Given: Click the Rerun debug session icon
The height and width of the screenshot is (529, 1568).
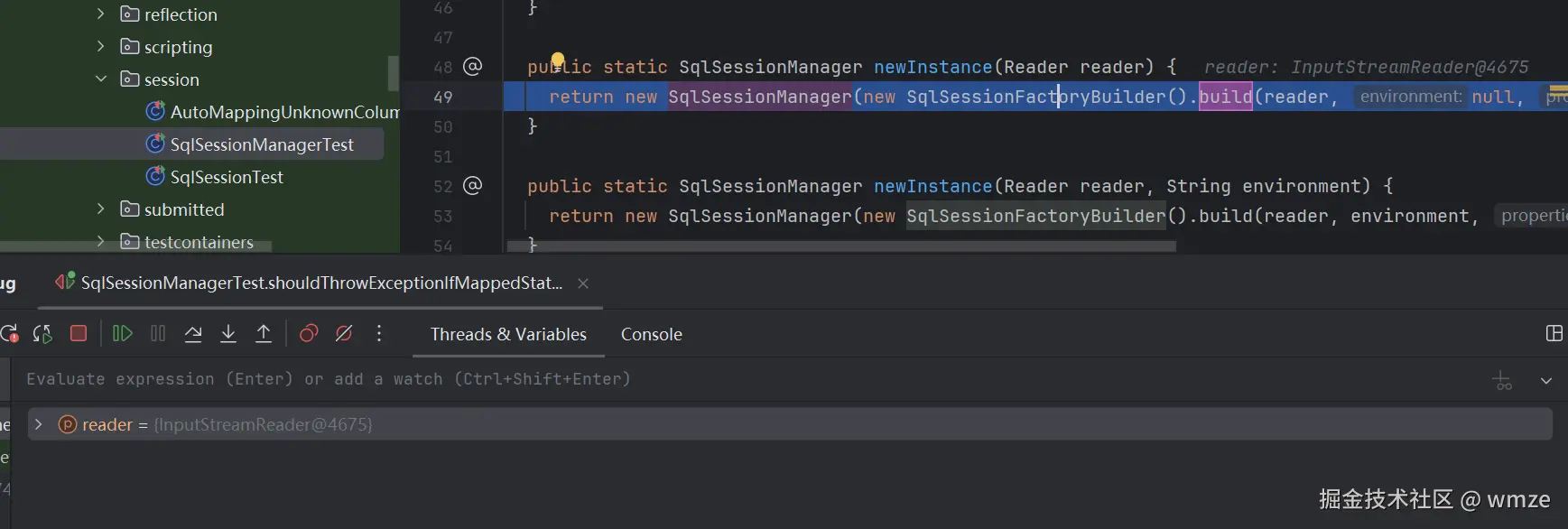Looking at the screenshot, I should (x=10, y=334).
